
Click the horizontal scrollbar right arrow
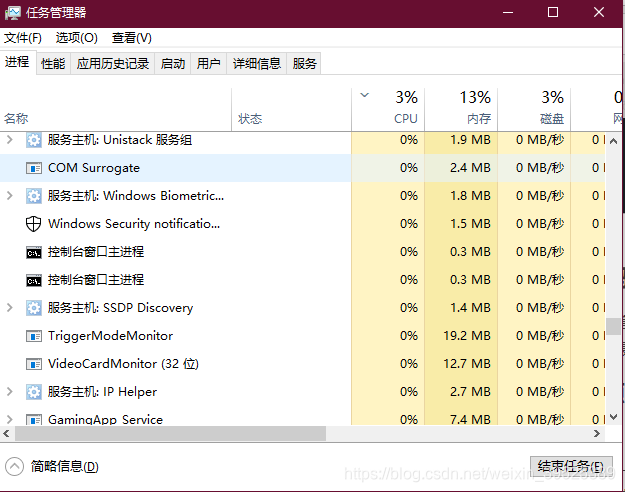(597, 433)
